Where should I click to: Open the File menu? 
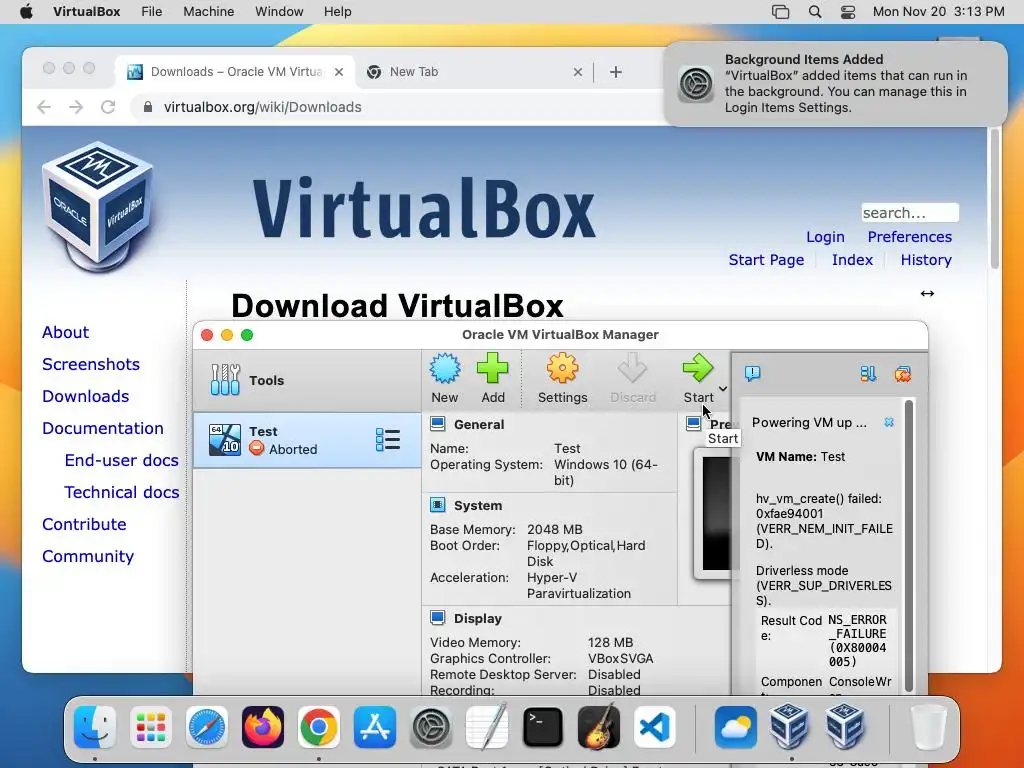click(152, 12)
